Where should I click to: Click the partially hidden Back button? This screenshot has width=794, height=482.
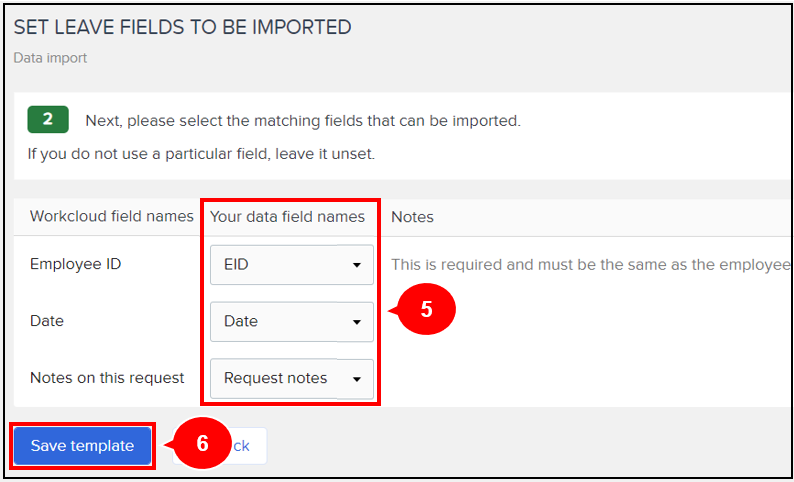(241, 446)
